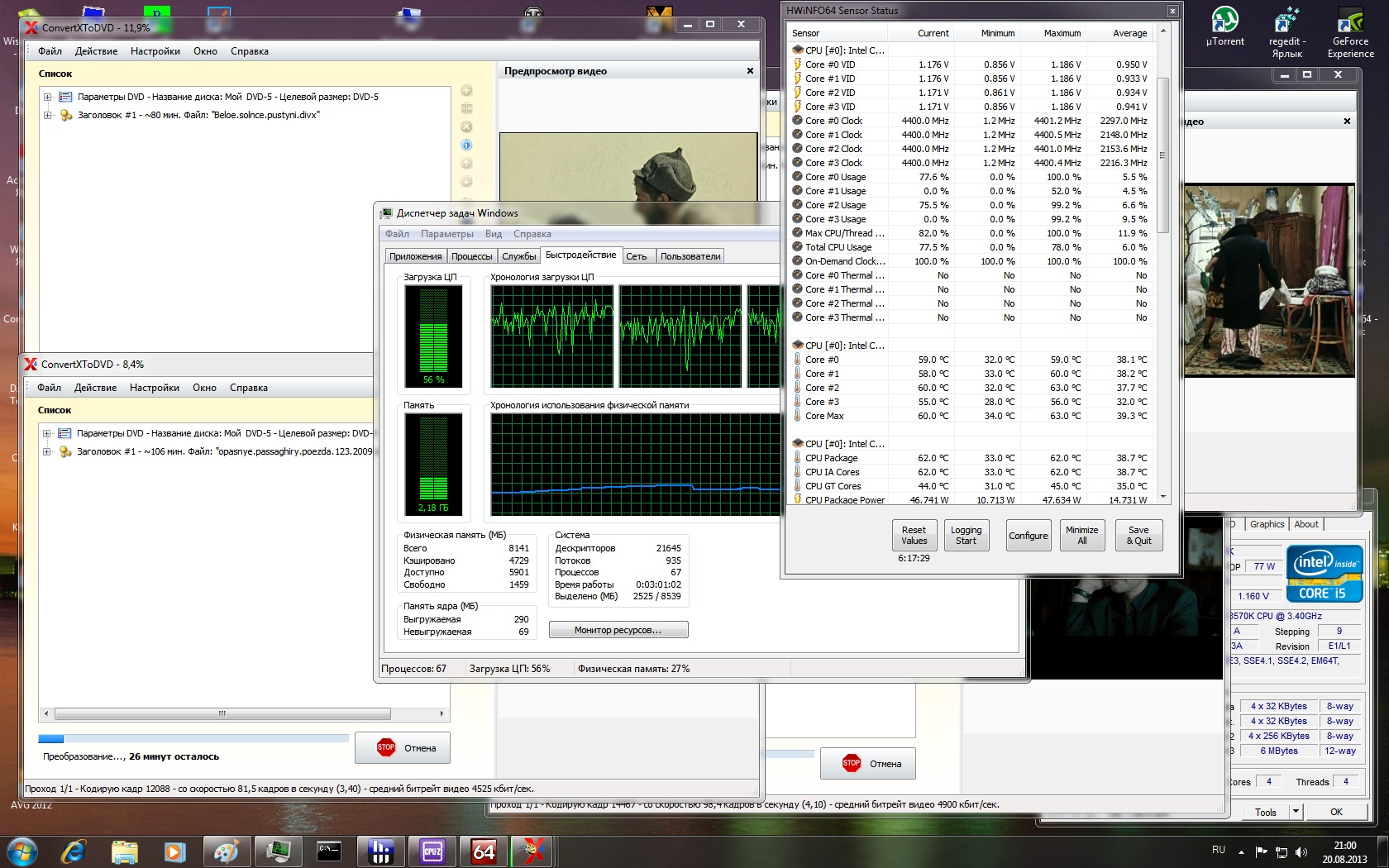Click the first CPU usage history graph
1389x868 pixels.
point(552,336)
